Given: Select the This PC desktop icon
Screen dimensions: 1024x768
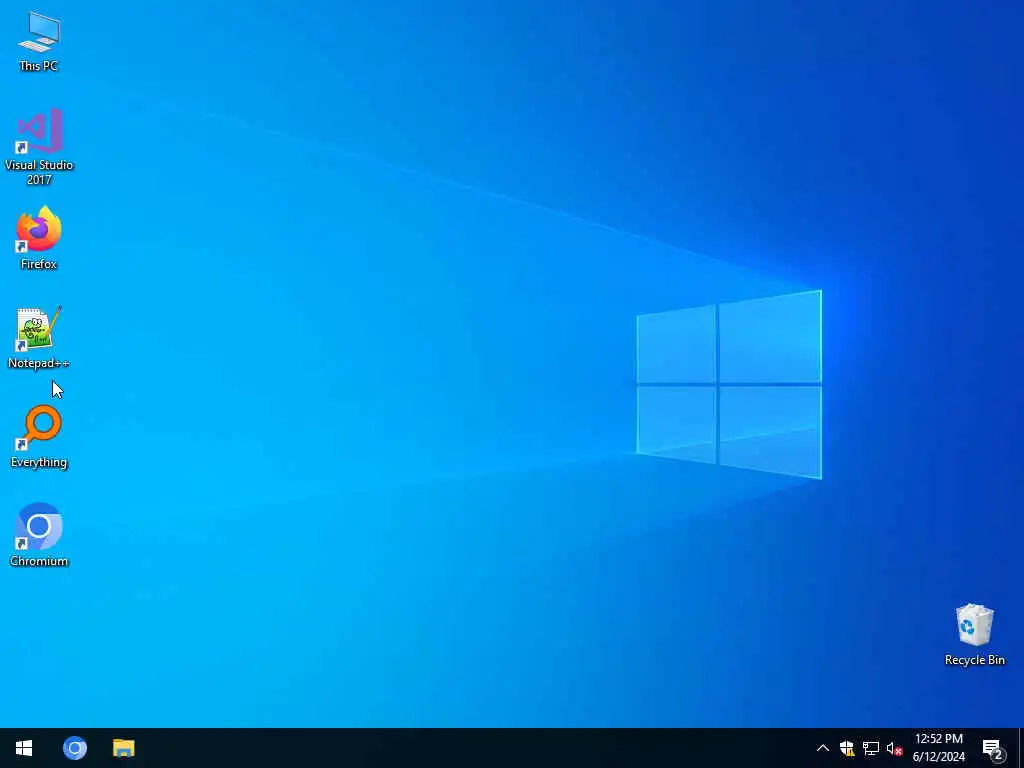Looking at the screenshot, I should click(39, 40).
